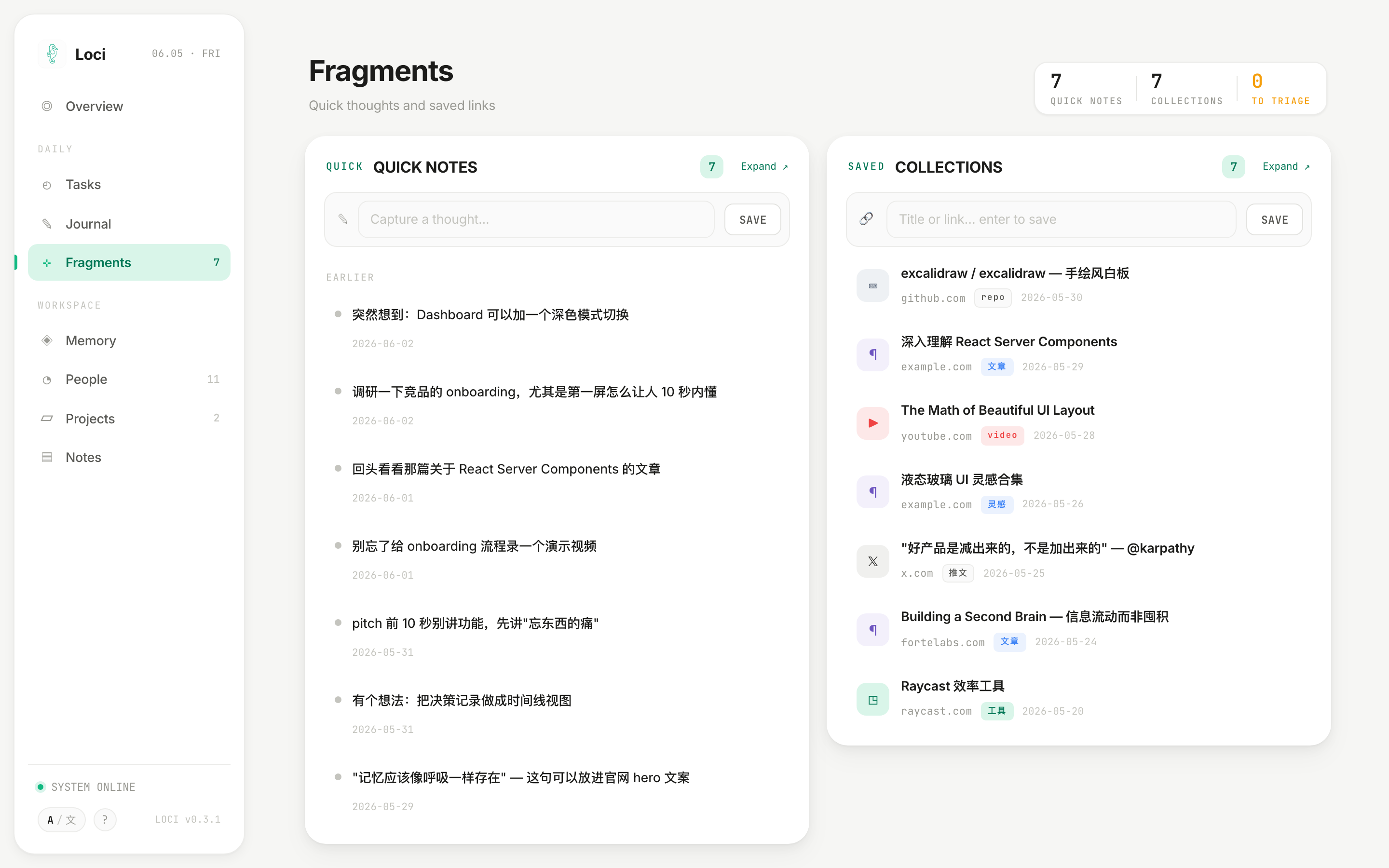The height and width of the screenshot is (868, 1389).
Task: Click the Overview circle icon in sidebar
Action: pyautogui.click(x=47, y=106)
